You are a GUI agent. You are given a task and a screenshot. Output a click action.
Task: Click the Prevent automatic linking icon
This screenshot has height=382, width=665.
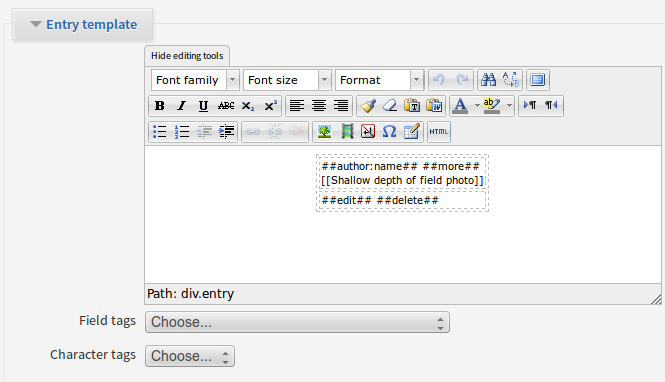point(297,131)
